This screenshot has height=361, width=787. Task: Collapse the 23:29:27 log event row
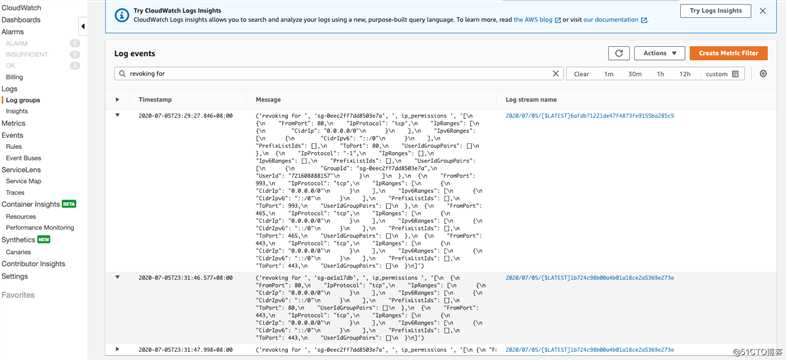point(118,115)
